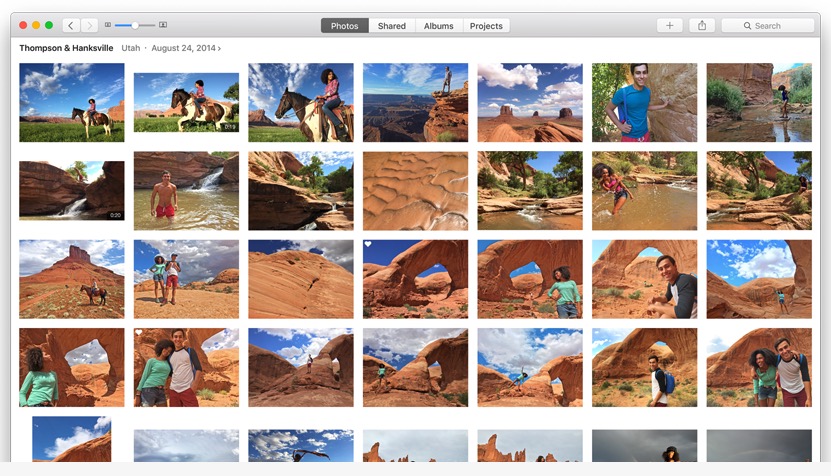Select shirtless man in red shorts photo
Image resolution: width=831 pixels, height=476 pixels.
tap(186, 190)
